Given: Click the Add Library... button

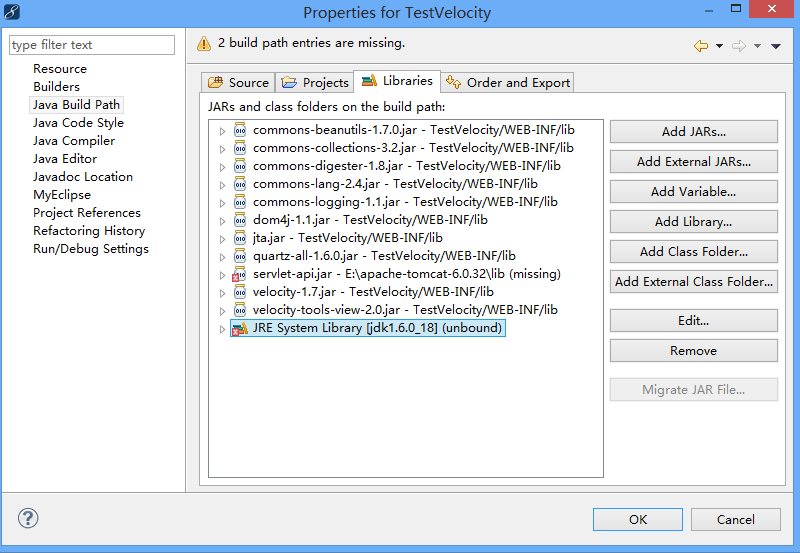Looking at the screenshot, I should point(693,222).
